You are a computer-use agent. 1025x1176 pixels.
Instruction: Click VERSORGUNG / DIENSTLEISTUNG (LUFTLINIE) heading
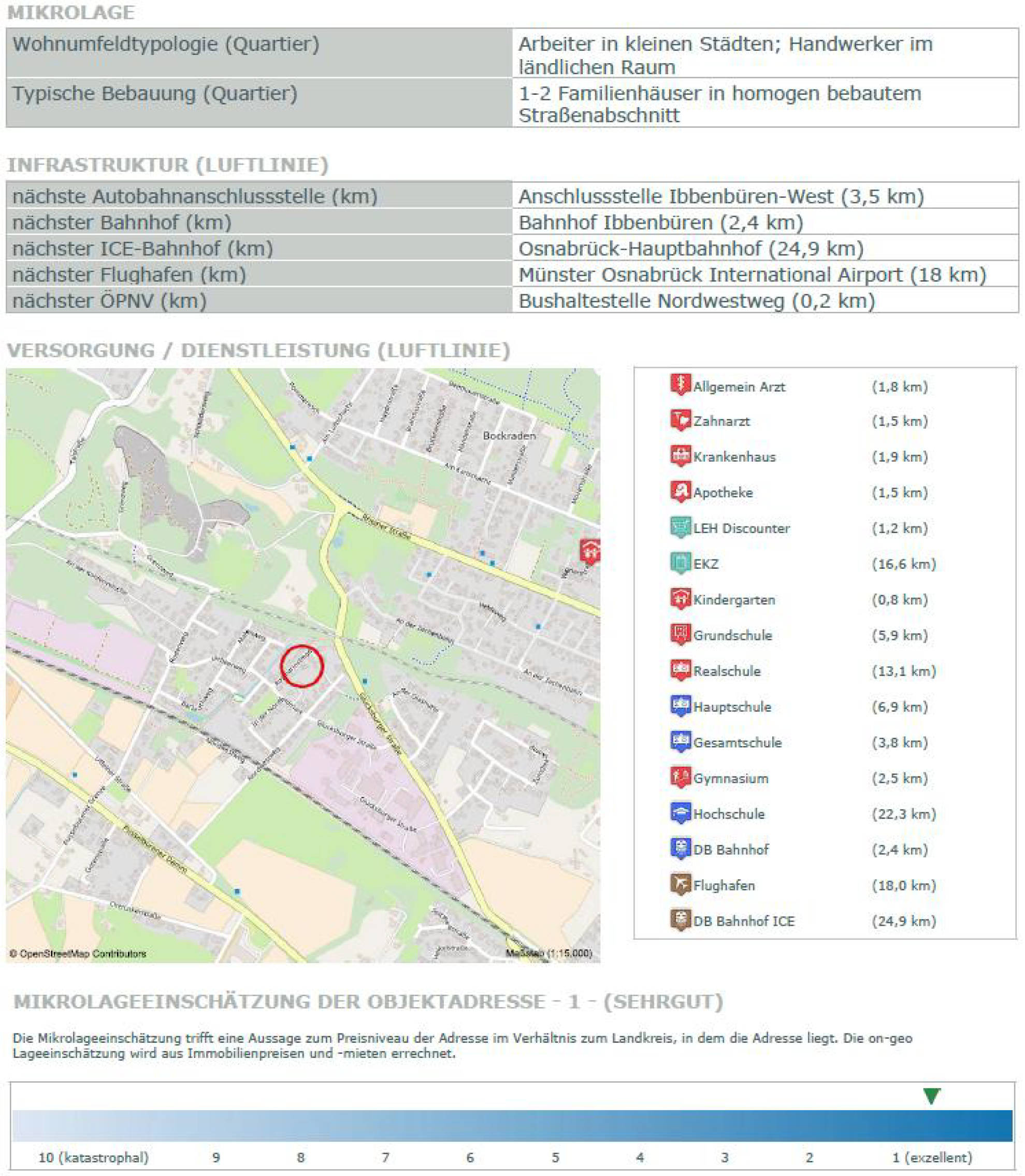(258, 350)
